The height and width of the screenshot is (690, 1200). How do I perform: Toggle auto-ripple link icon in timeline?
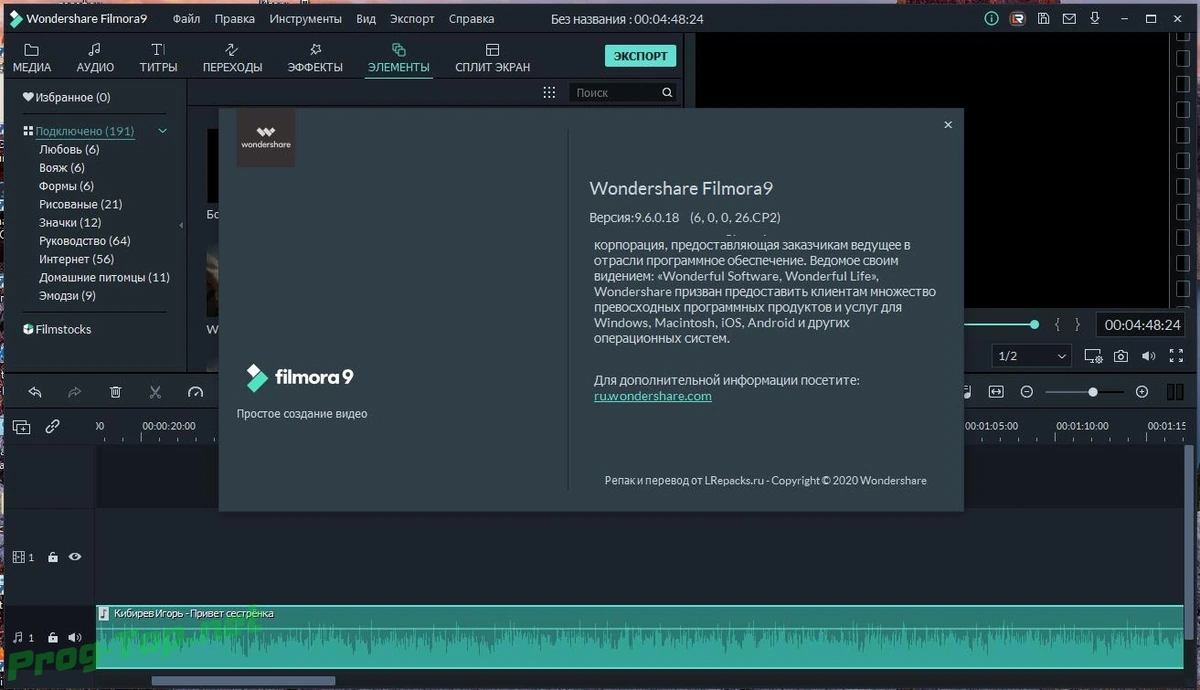coord(53,426)
